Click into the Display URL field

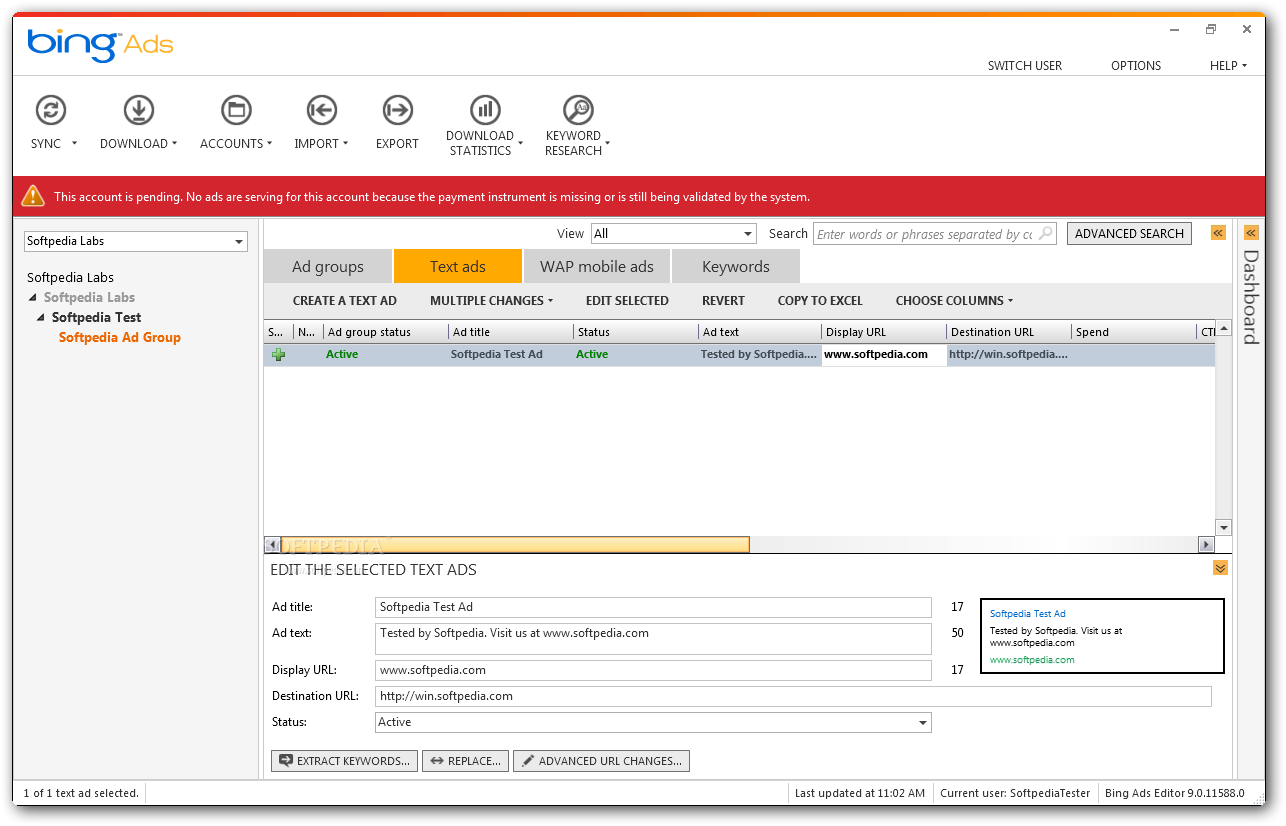tap(653, 670)
